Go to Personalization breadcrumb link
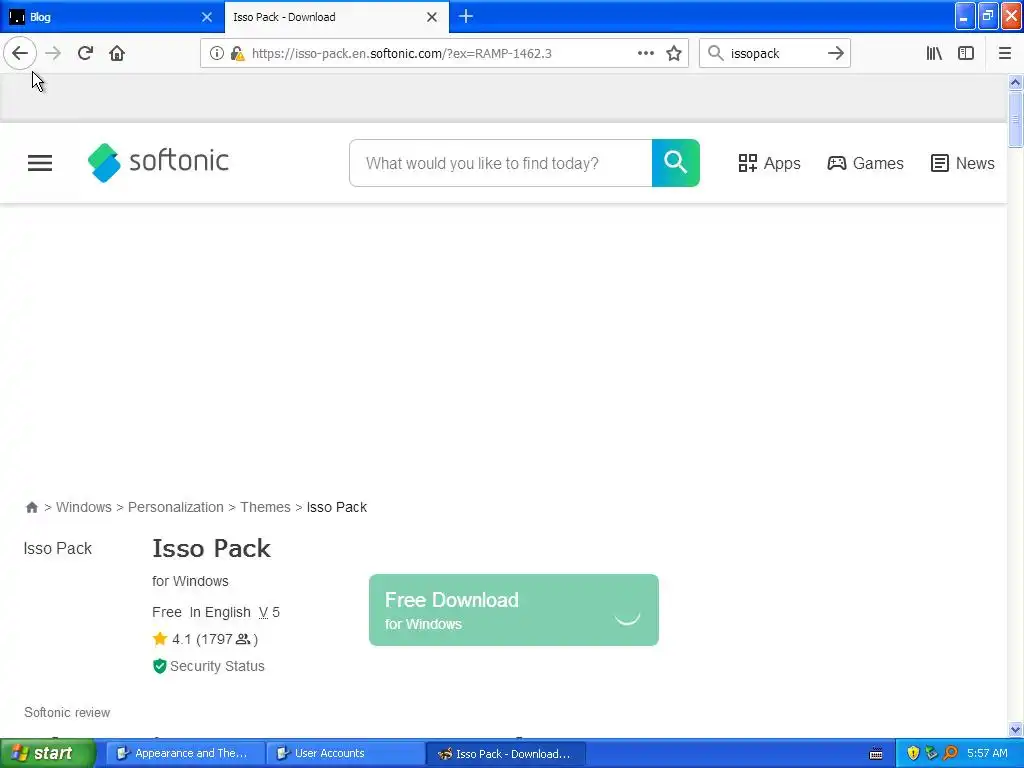The image size is (1024, 768). coord(176,507)
